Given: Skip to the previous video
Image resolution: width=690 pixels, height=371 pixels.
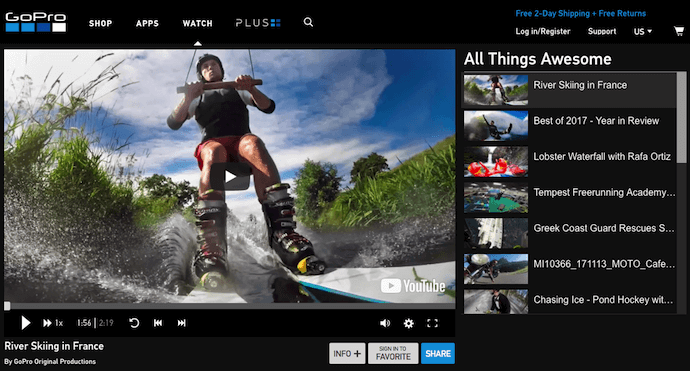Looking at the screenshot, I should (158, 323).
